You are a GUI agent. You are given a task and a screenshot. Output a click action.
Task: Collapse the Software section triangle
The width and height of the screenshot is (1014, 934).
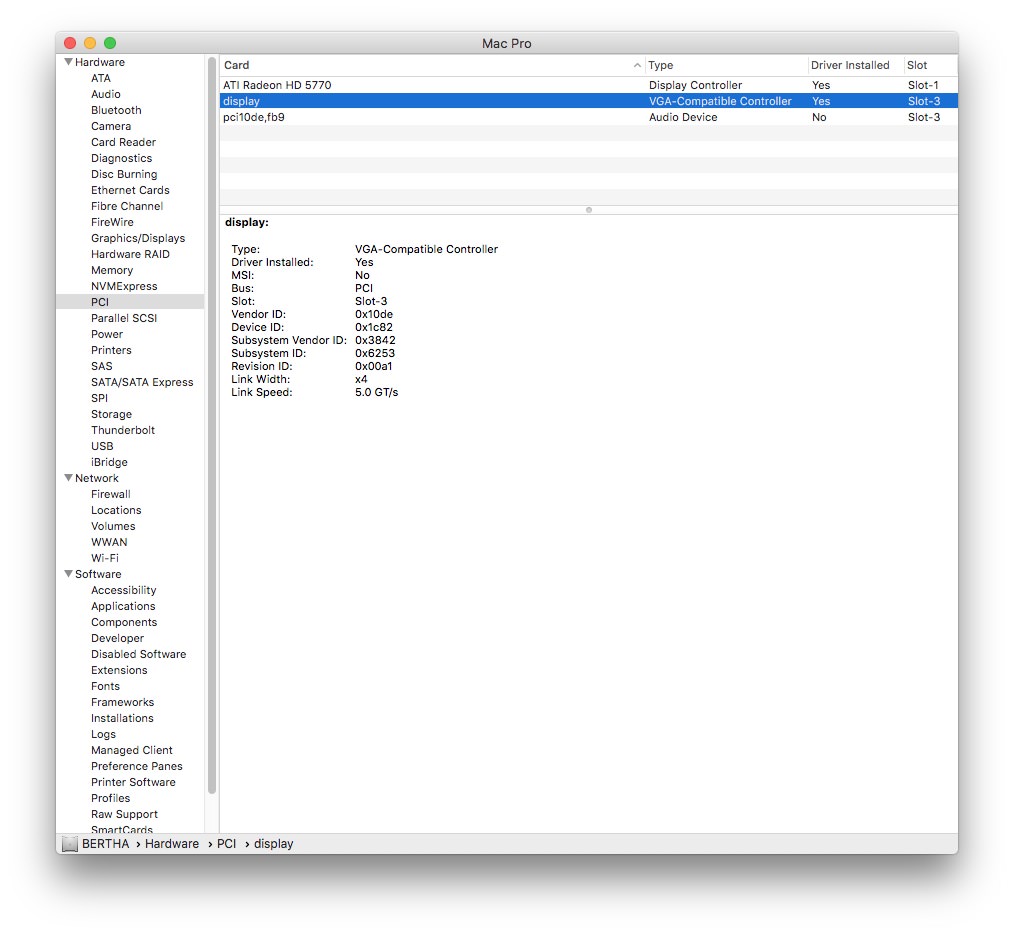[x=68, y=574]
